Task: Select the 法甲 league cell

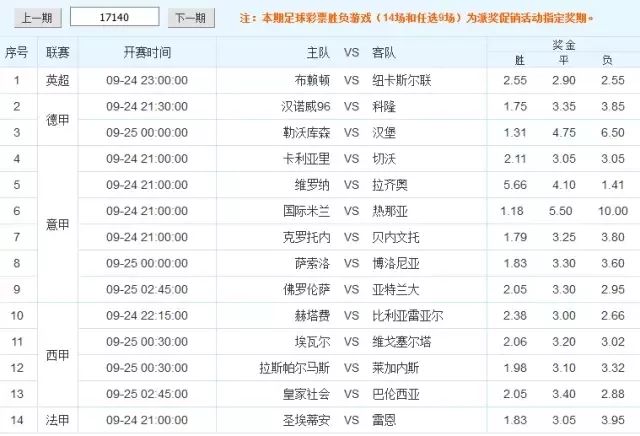Action: (58, 420)
